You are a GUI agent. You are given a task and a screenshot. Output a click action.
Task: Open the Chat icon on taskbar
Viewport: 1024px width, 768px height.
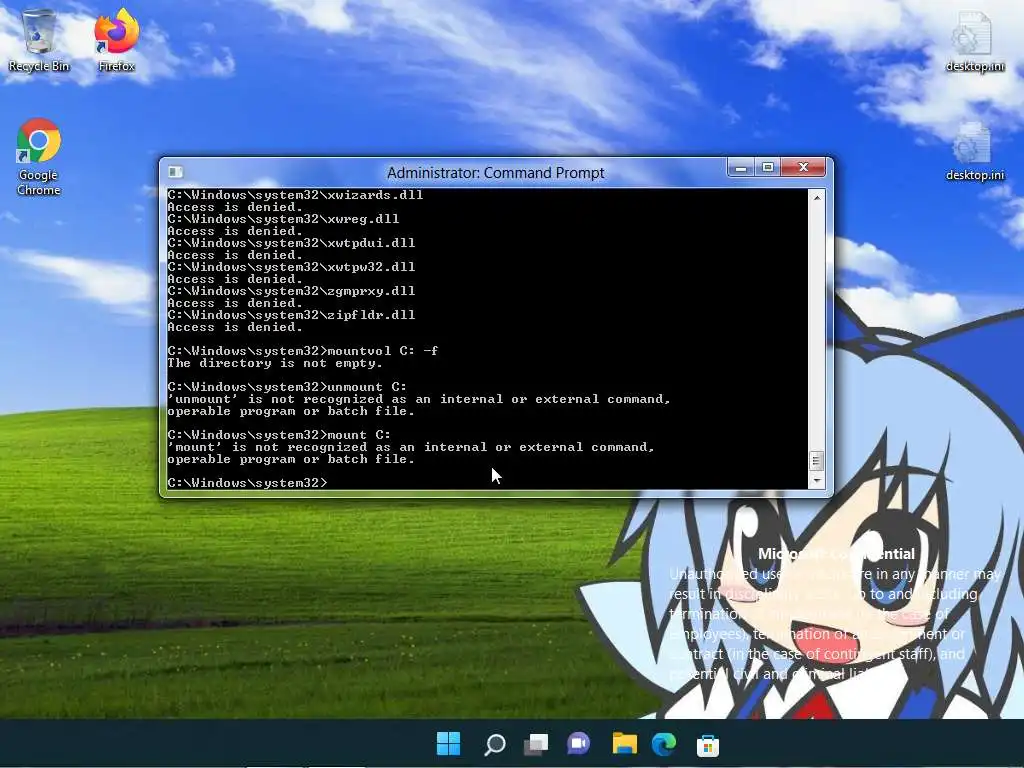pos(579,743)
